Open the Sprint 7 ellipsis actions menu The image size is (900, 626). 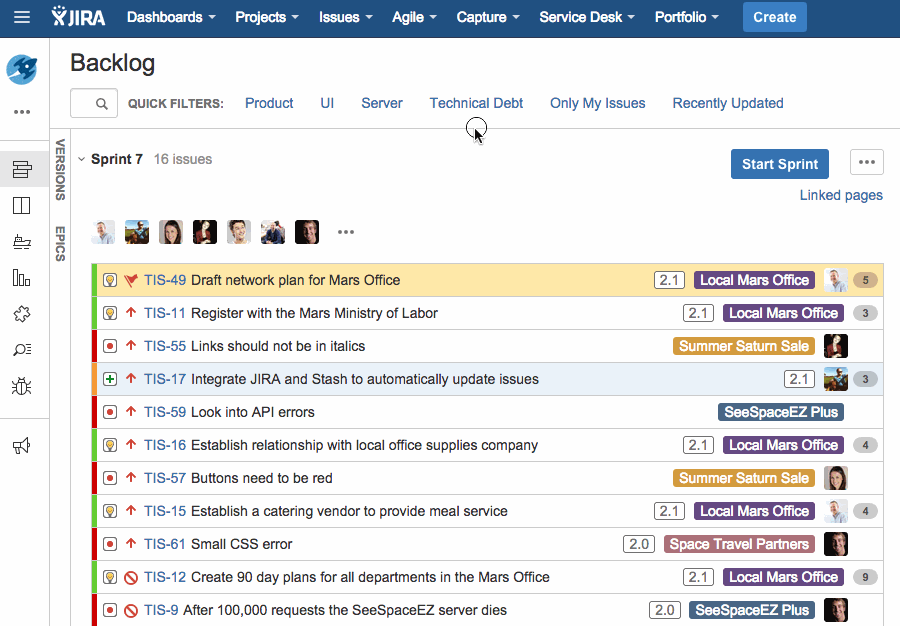pyautogui.click(x=867, y=162)
